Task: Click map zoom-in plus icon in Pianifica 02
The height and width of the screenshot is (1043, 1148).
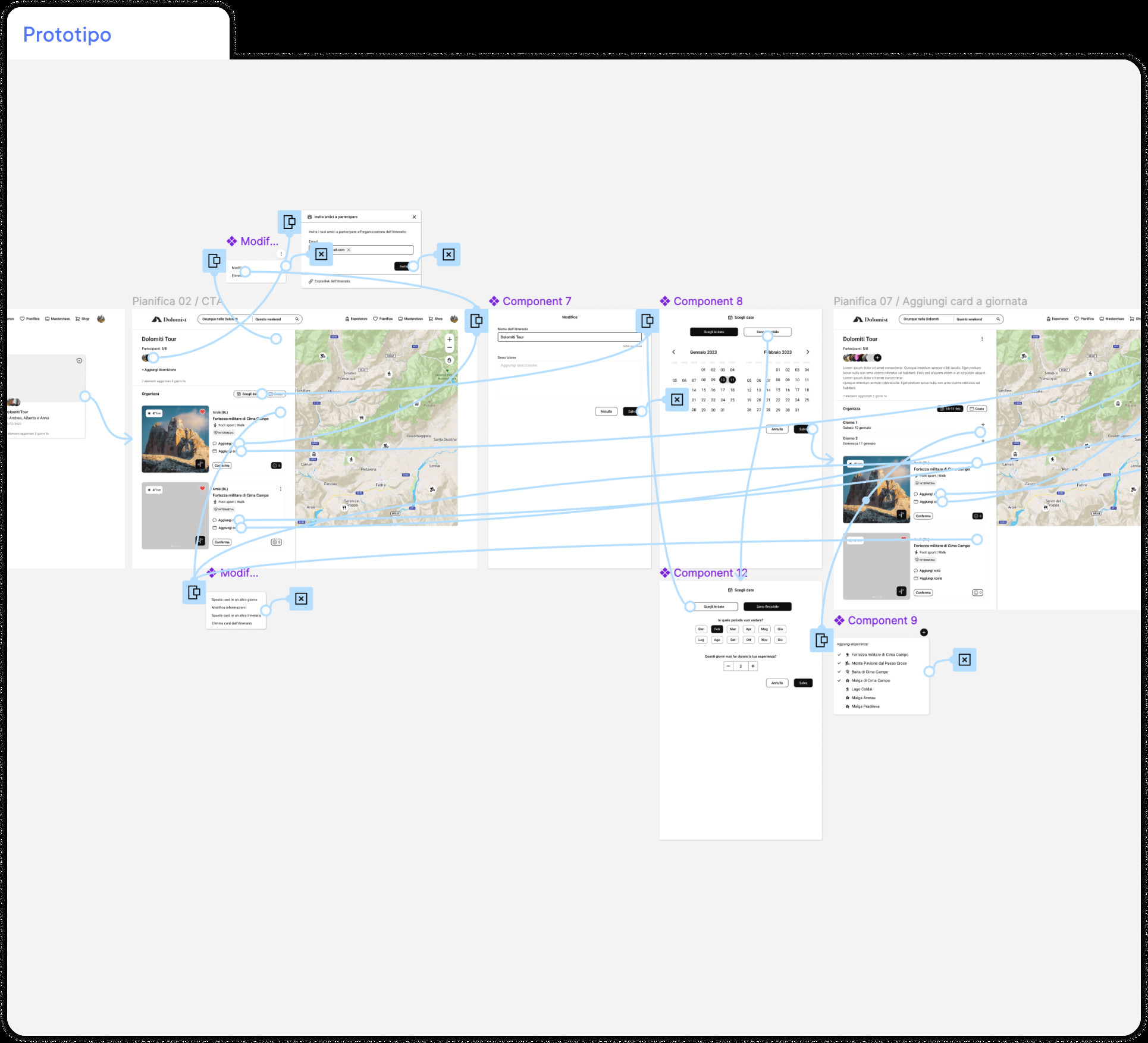Action: 449,339
